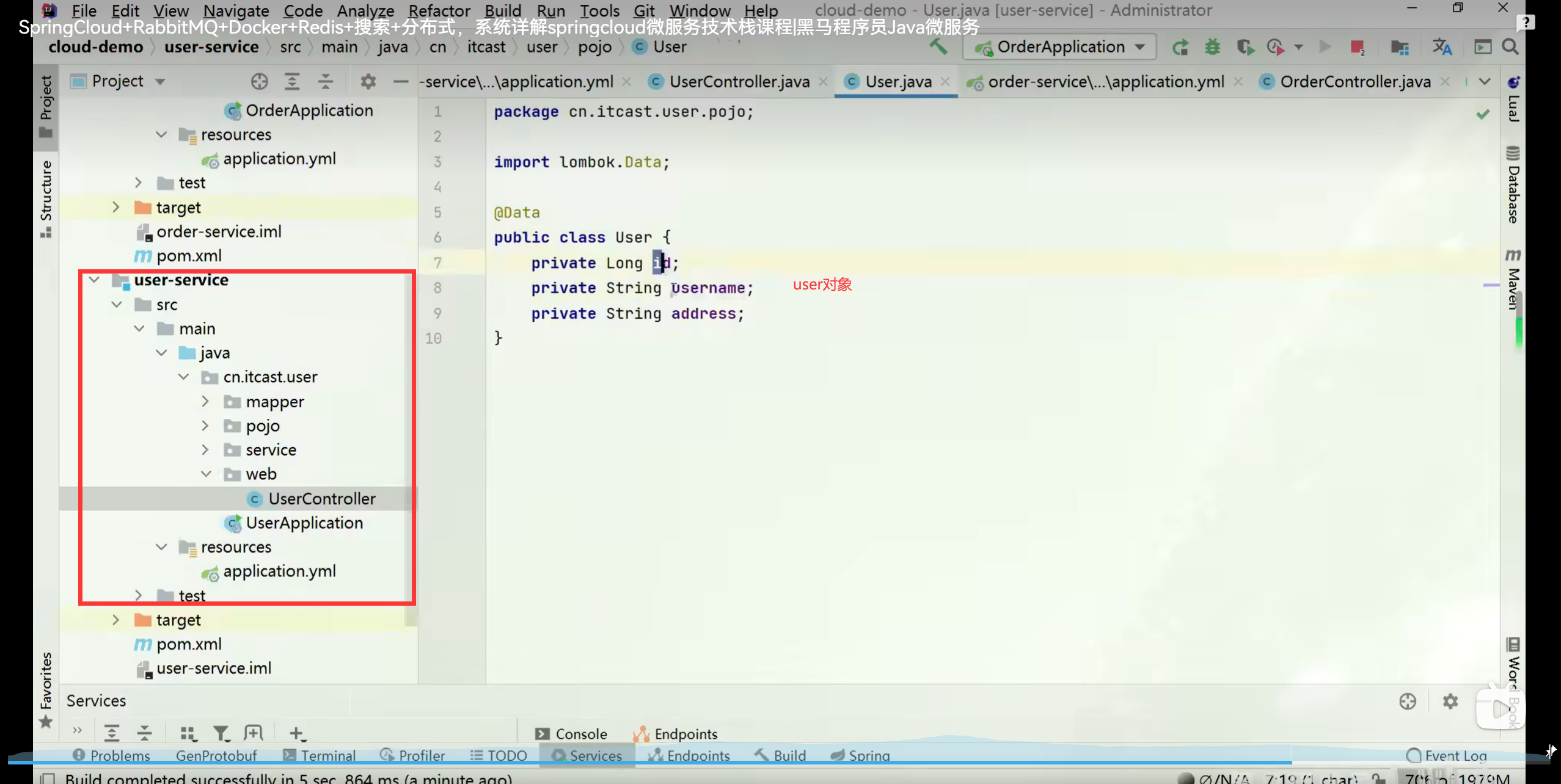Switch to the UserController.java tab
Image resolution: width=1561 pixels, height=784 pixels.
pos(739,82)
